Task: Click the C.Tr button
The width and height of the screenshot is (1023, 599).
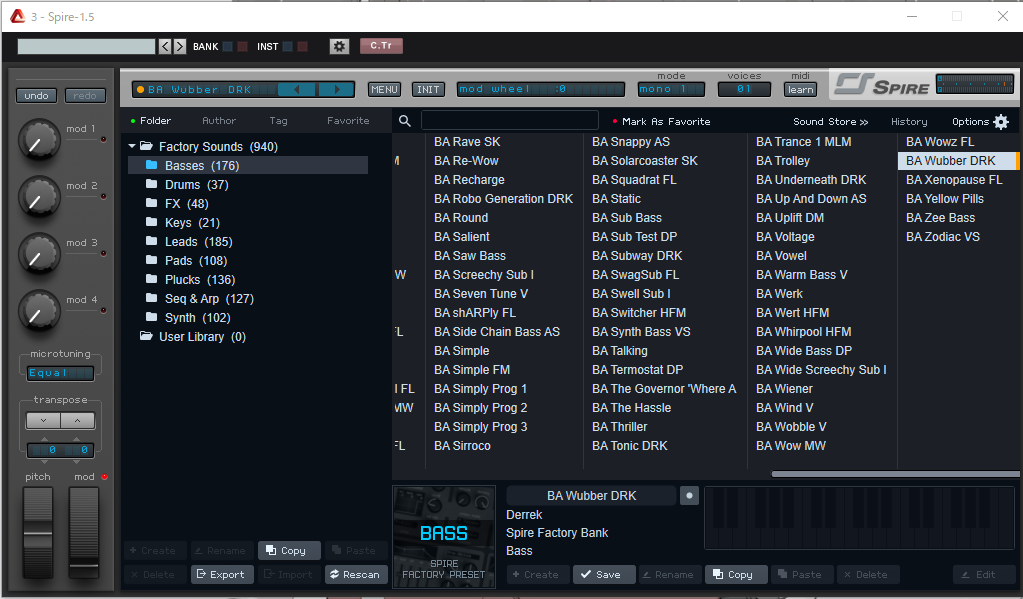Action: [x=381, y=46]
